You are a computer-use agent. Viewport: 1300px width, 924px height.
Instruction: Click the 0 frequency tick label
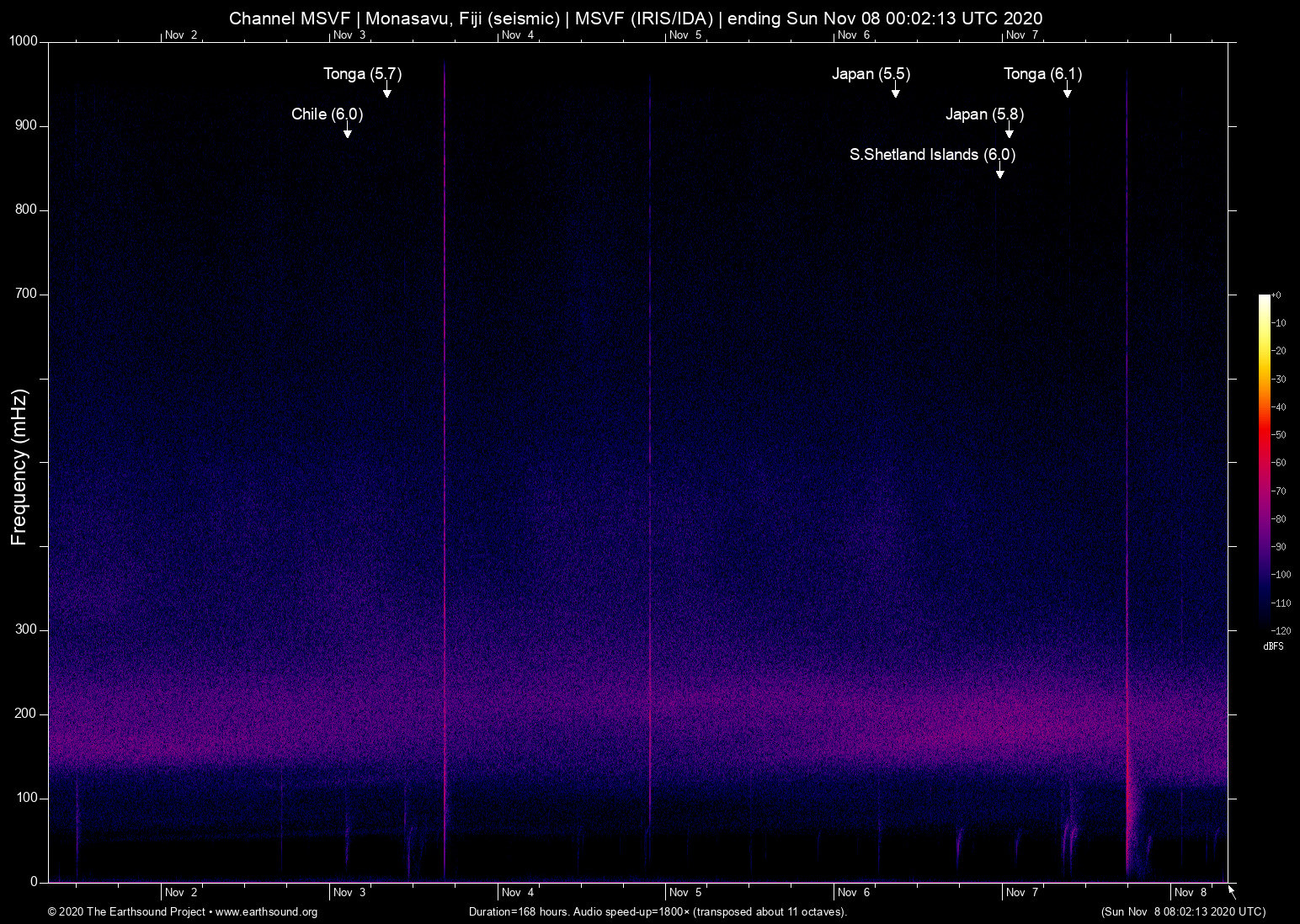tap(35, 882)
